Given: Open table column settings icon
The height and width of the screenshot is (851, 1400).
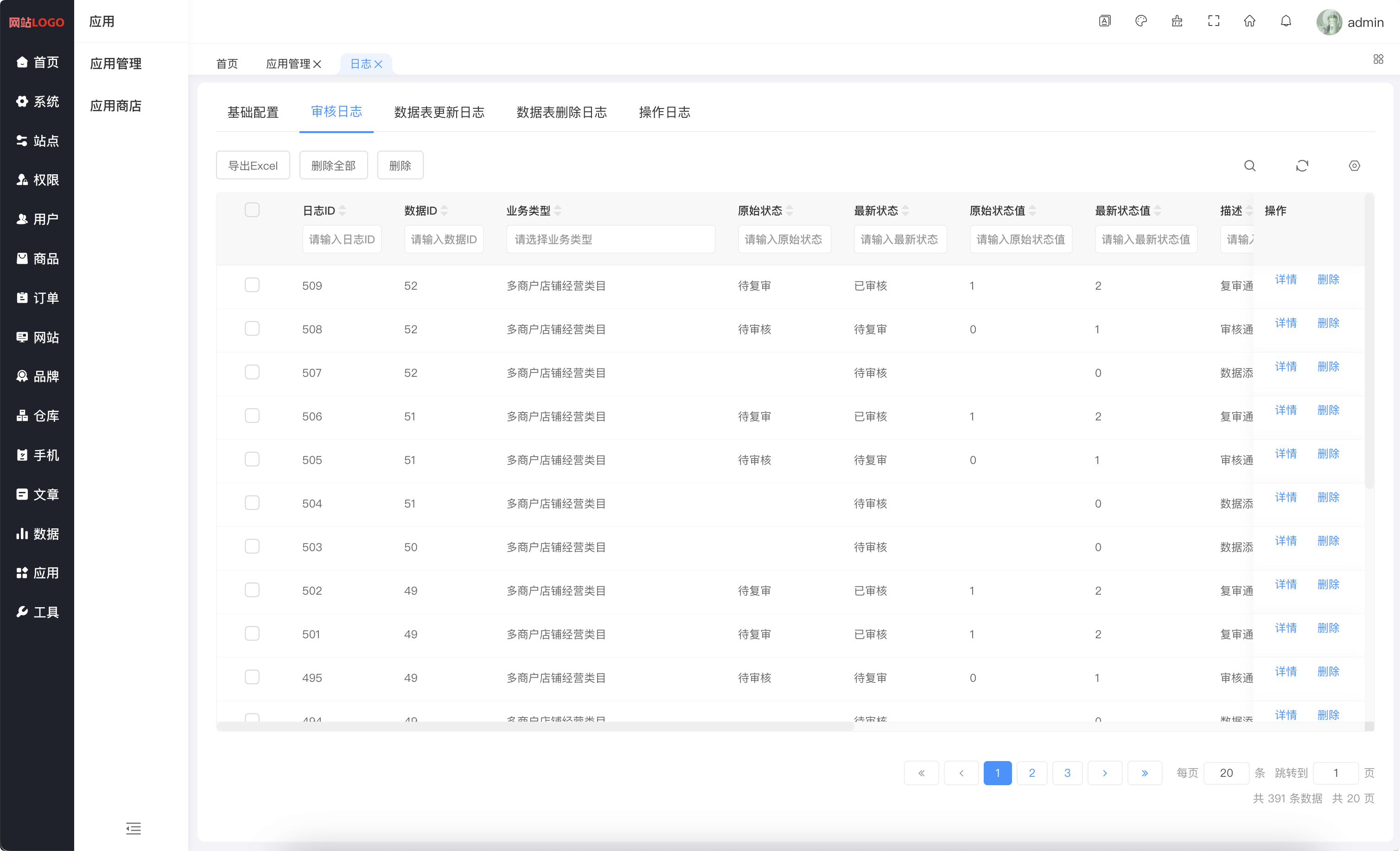Looking at the screenshot, I should [1355, 166].
